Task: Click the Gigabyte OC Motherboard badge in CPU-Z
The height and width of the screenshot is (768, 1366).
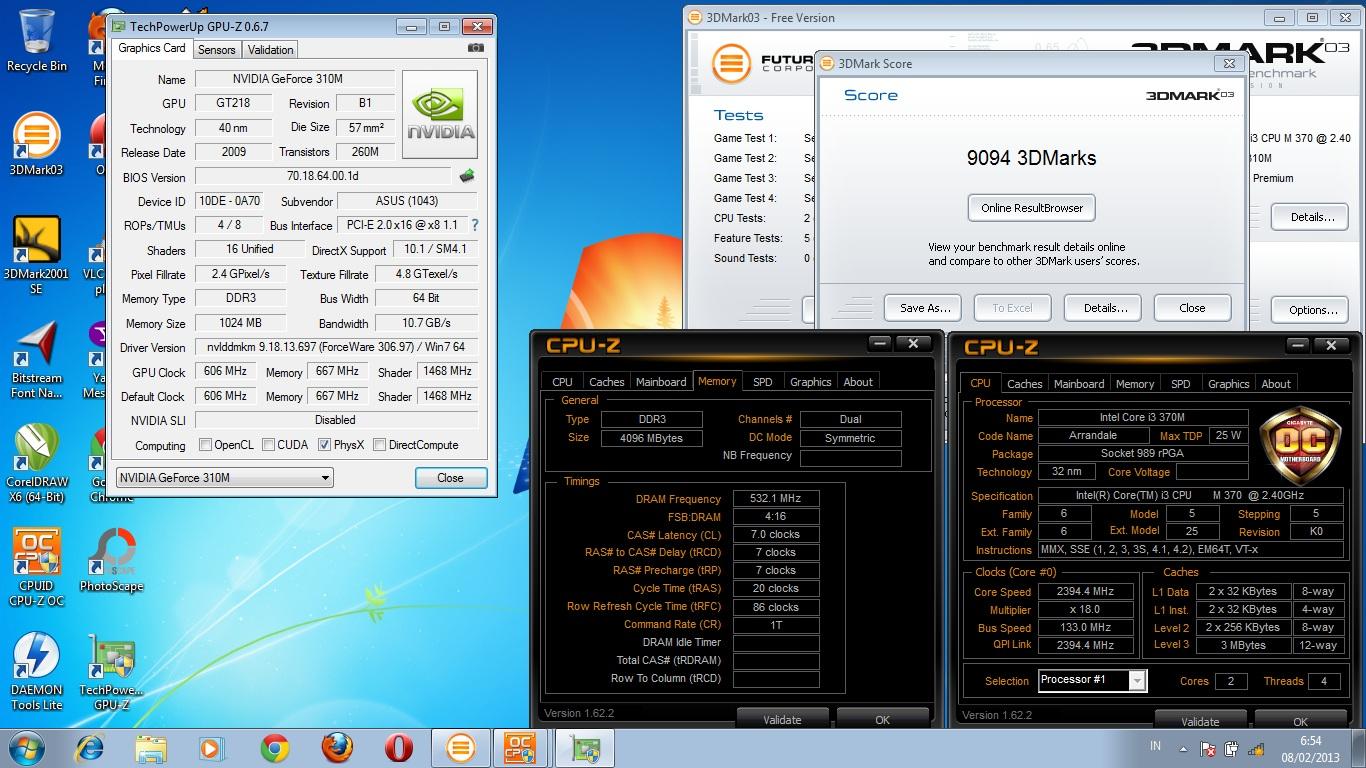Action: coord(1299,446)
